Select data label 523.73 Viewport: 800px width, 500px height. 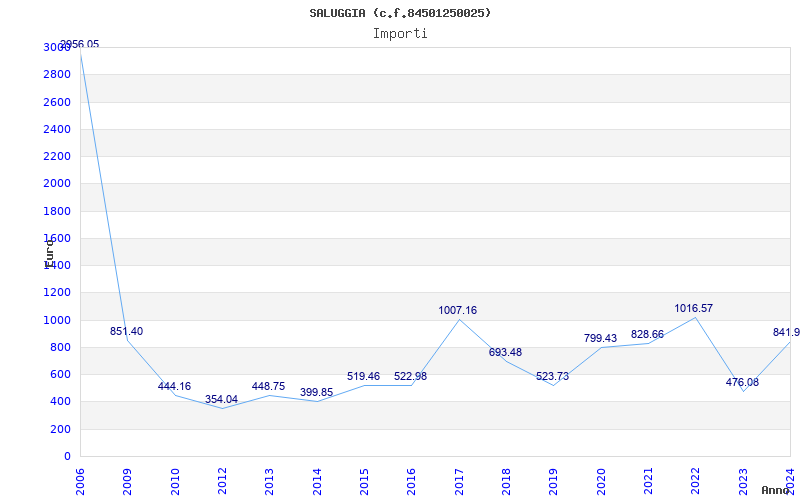pyautogui.click(x=553, y=376)
